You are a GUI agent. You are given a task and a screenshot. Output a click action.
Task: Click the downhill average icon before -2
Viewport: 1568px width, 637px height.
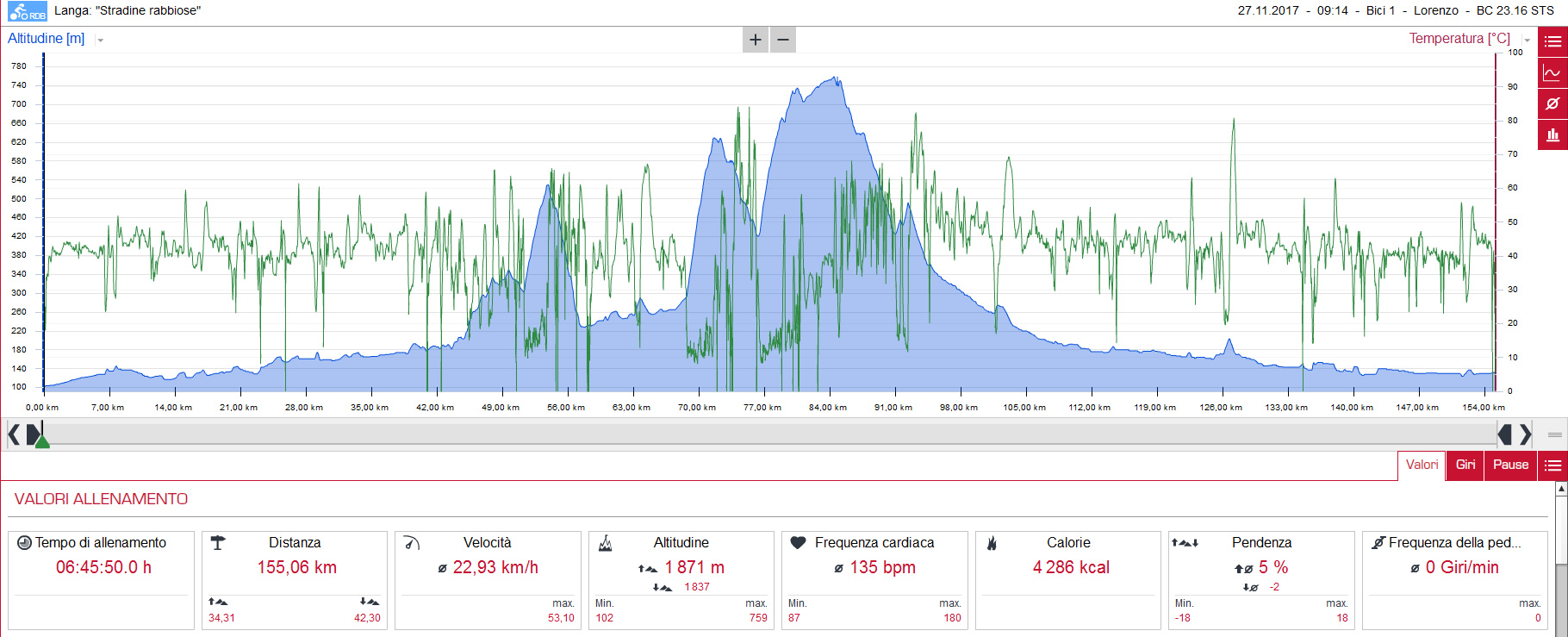(x=1251, y=588)
